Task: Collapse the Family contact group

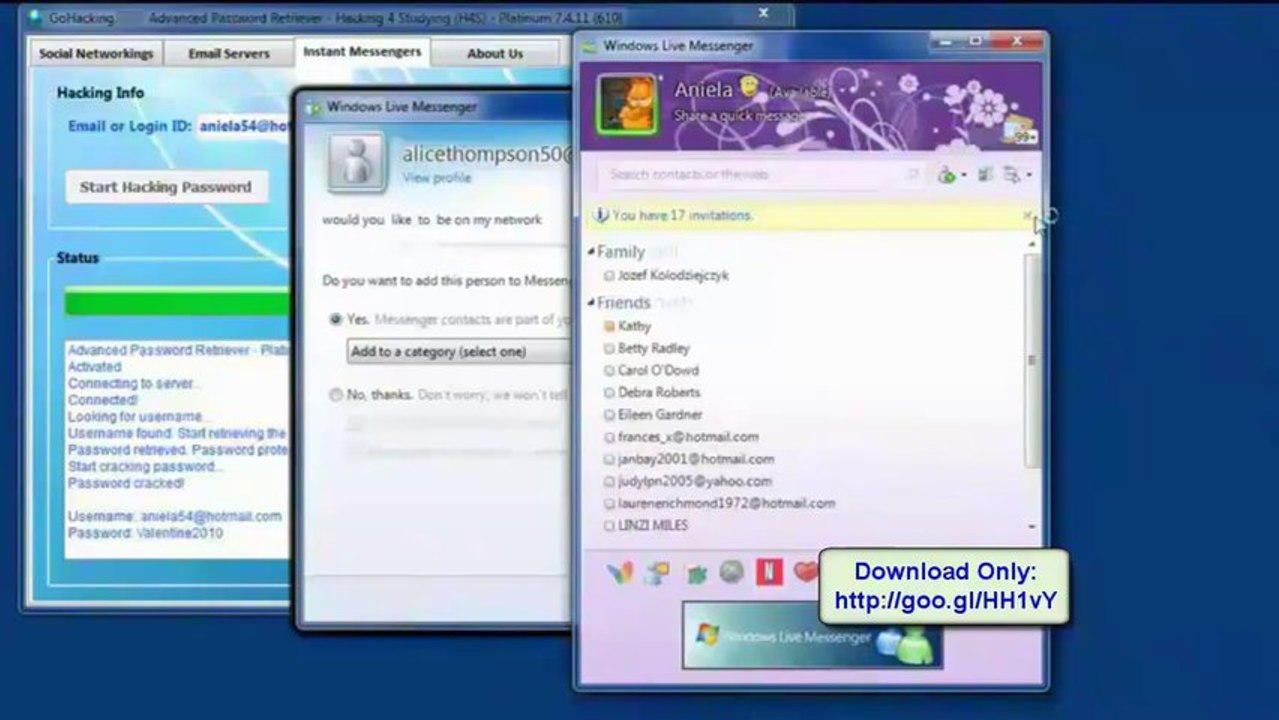Action: coord(591,252)
